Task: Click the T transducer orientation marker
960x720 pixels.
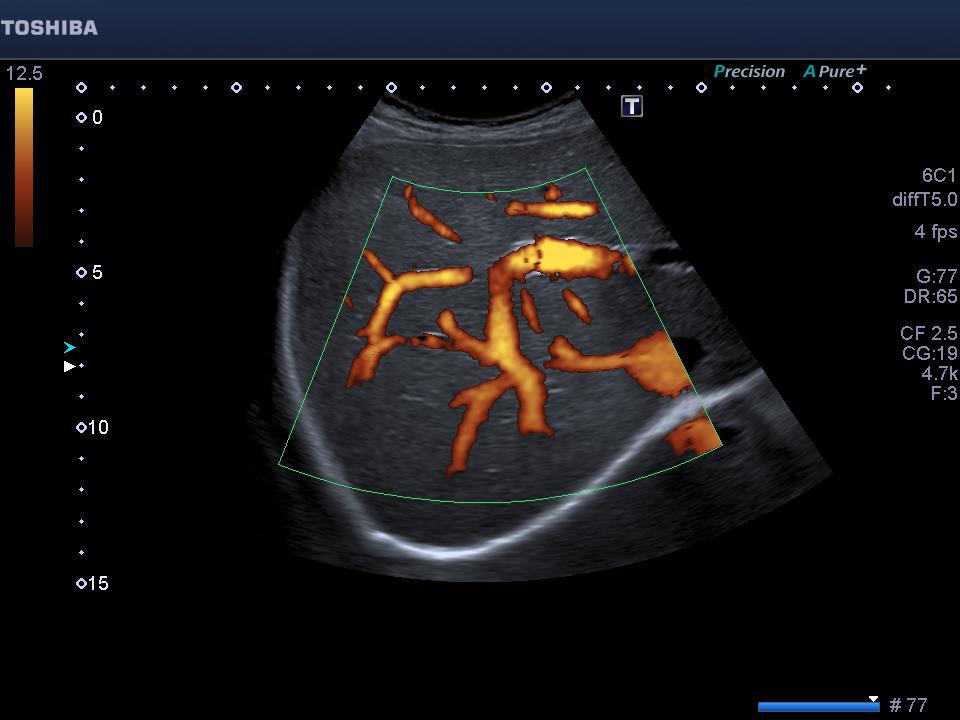Action: coord(632,106)
